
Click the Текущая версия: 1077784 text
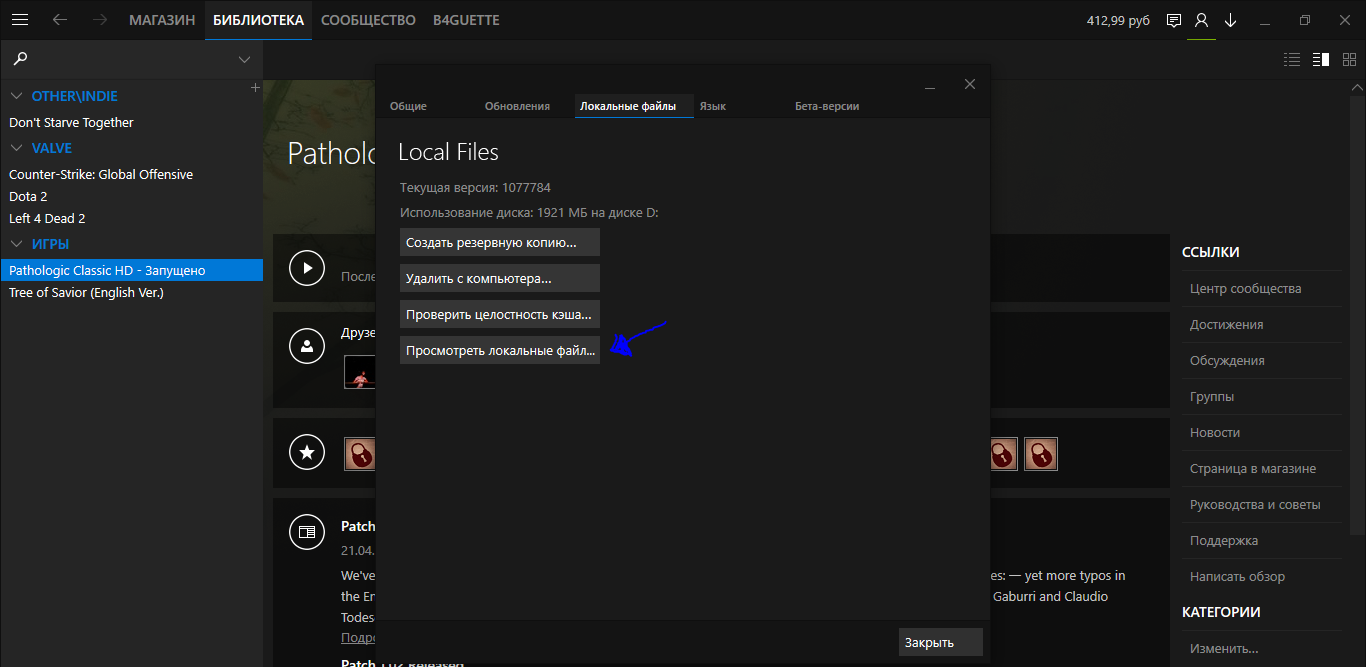point(475,187)
